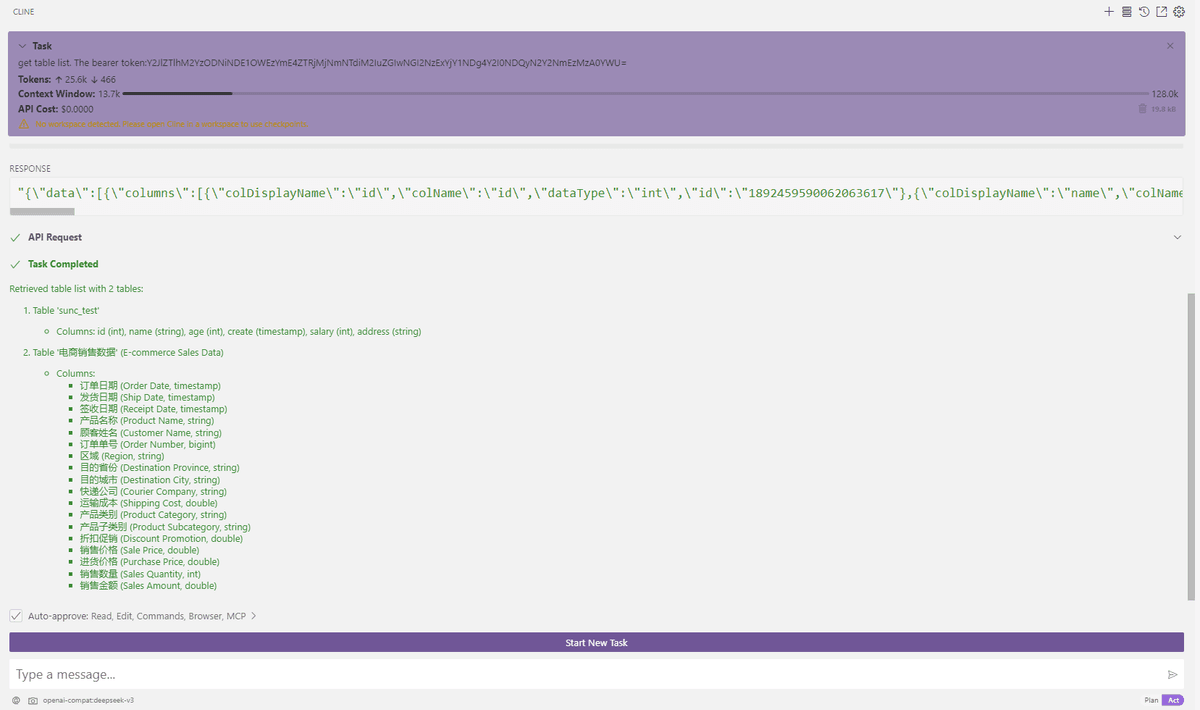Image resolution: width=1200 pixels, height=710 pixels.
Task: Click the send message arrow icon
Action: point(1173,675)
